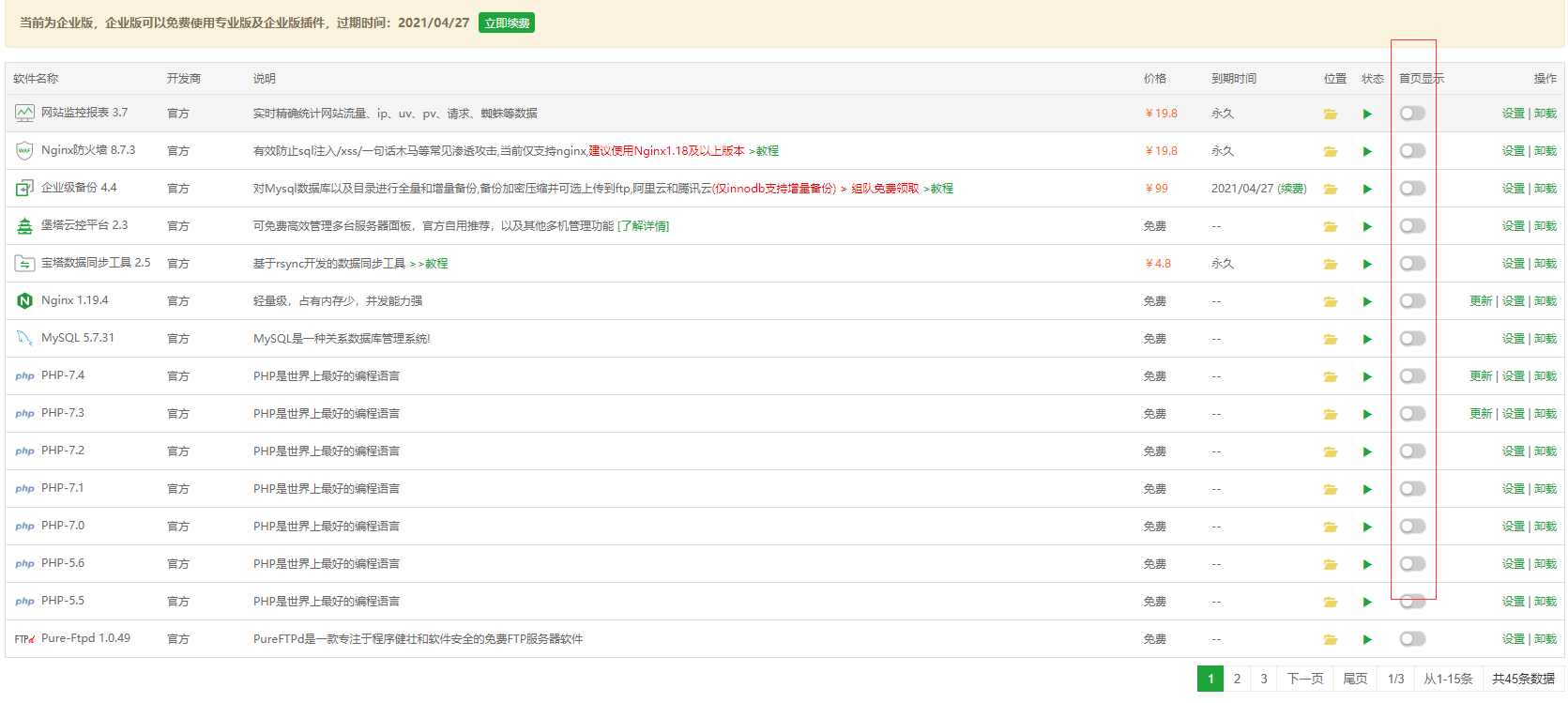1568x703 pixels.
Task: Click running status arrow for PHP-7.0
Action: [1367, 527]
